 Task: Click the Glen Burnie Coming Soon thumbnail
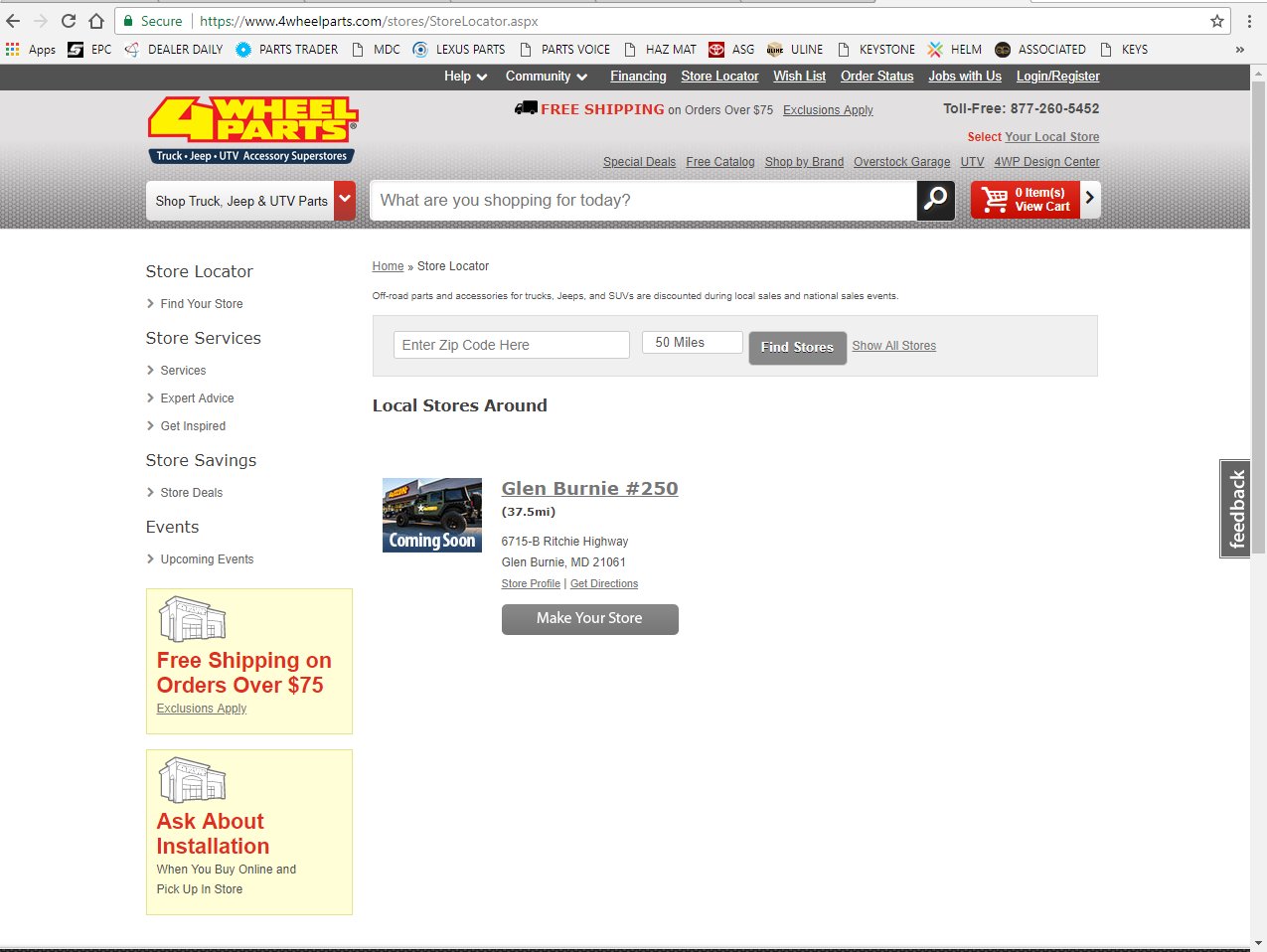pos(432,515)
